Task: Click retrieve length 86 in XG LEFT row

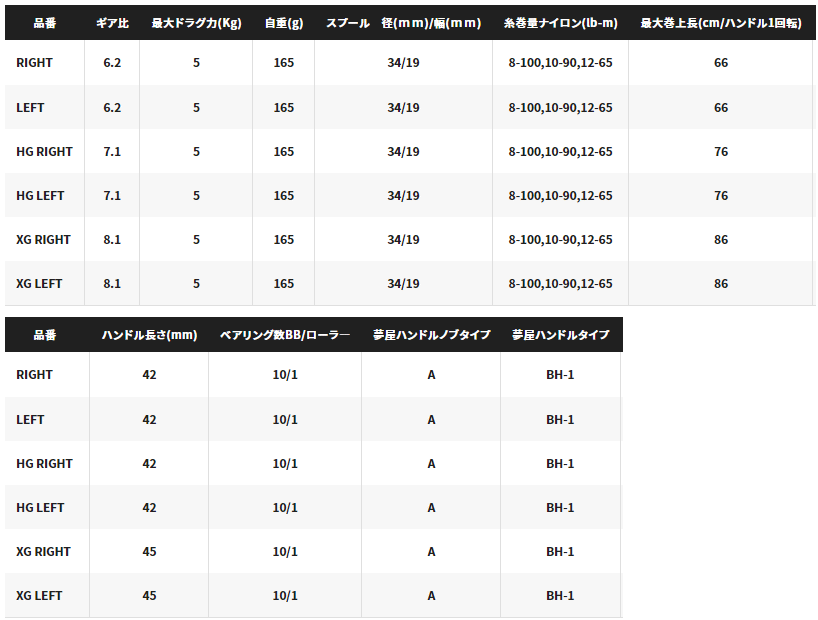Action: coord(721,283)
